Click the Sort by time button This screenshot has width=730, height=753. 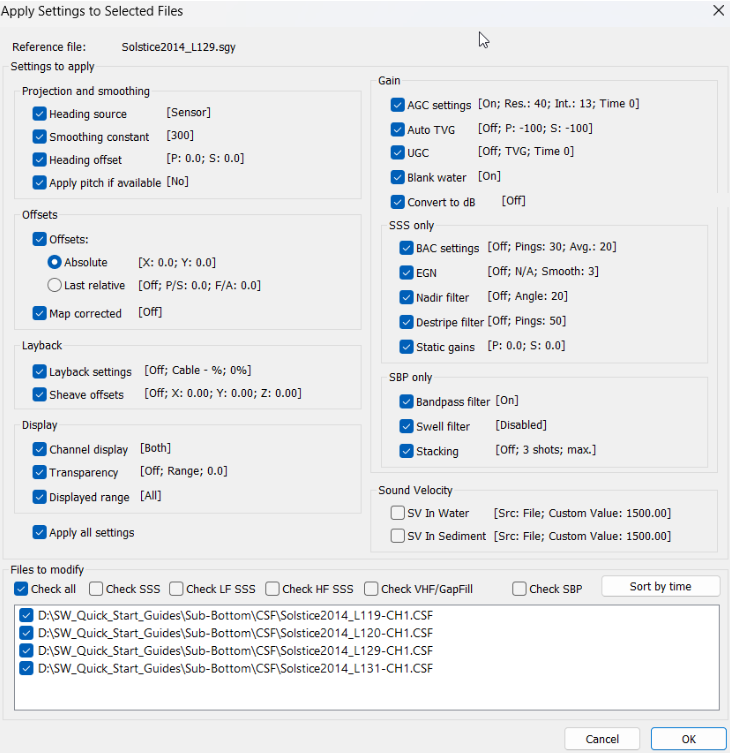(x=660, y=586)
